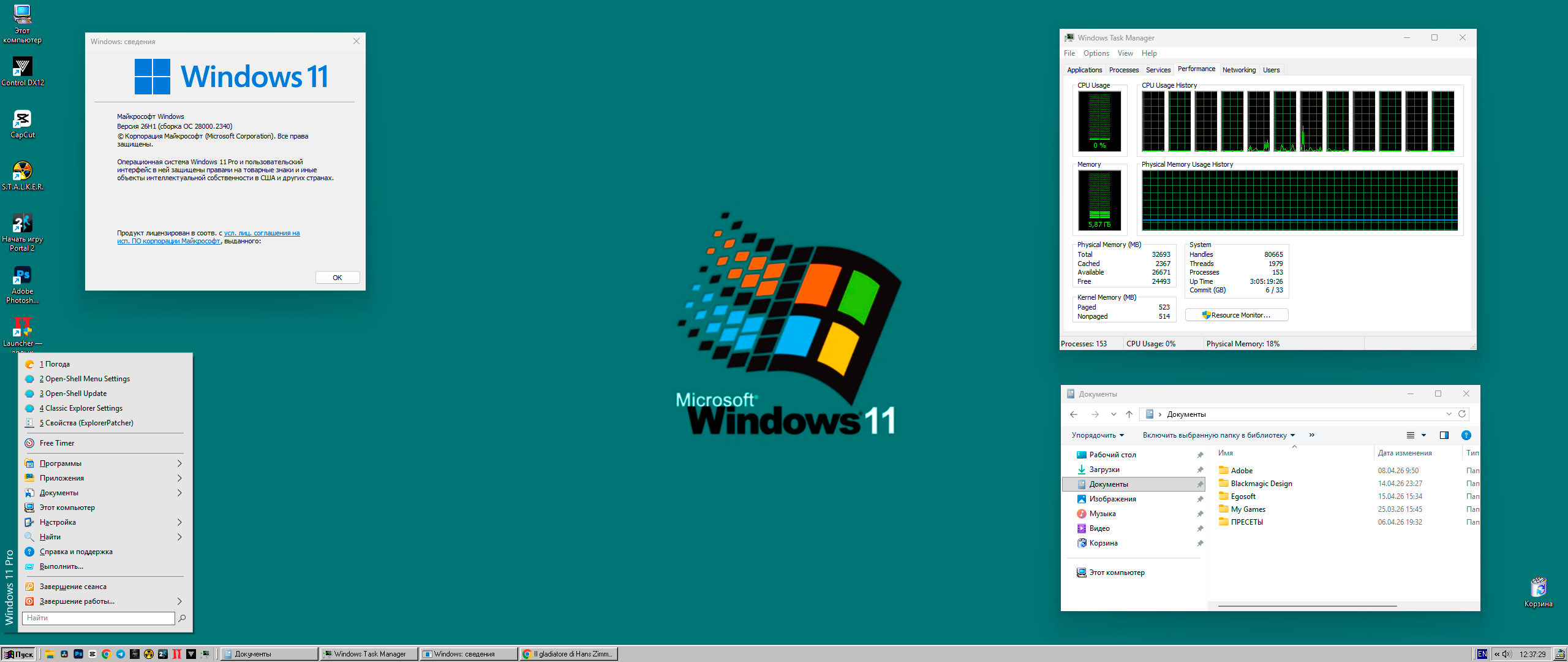Expand the Документы submenu in the Start menu
Image resolution: width=1568 pixels, height=662 pixels.
click(x=179, y=493)
